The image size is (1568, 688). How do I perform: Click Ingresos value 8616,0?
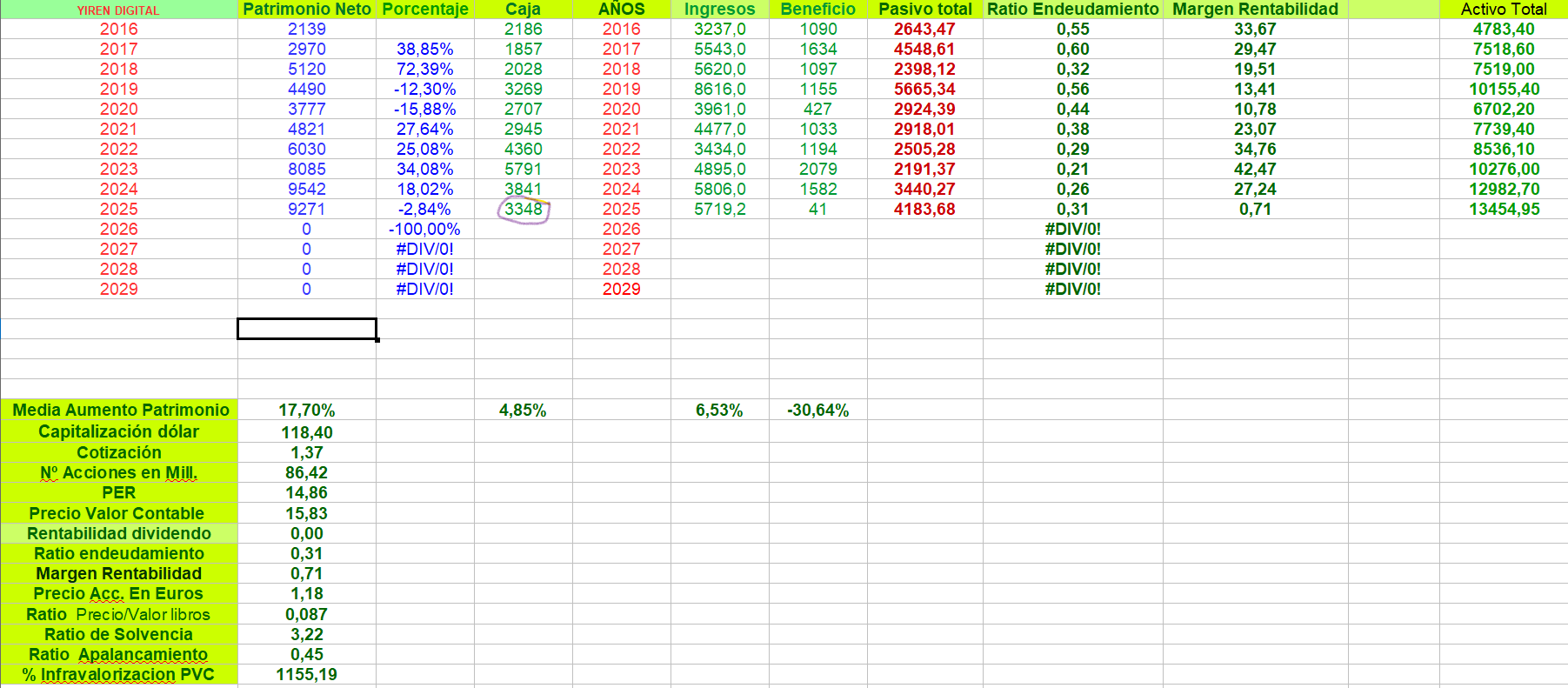[720, 89]
